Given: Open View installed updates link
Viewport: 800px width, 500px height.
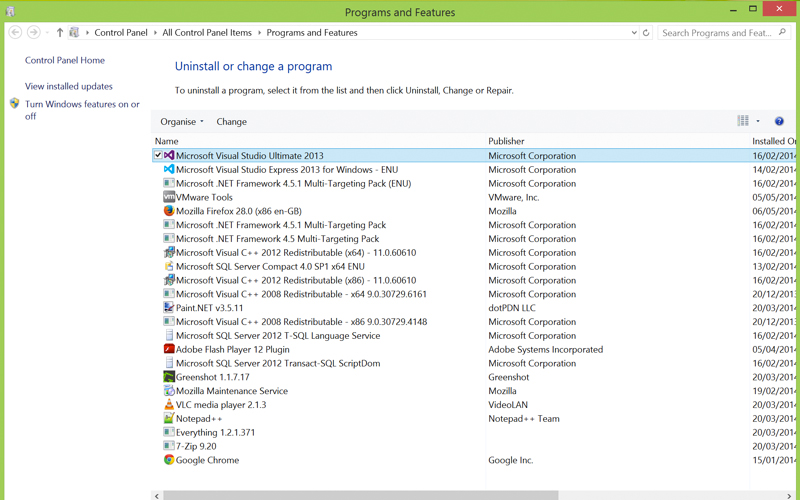Looking at the screenshot, I should [69, 87].
